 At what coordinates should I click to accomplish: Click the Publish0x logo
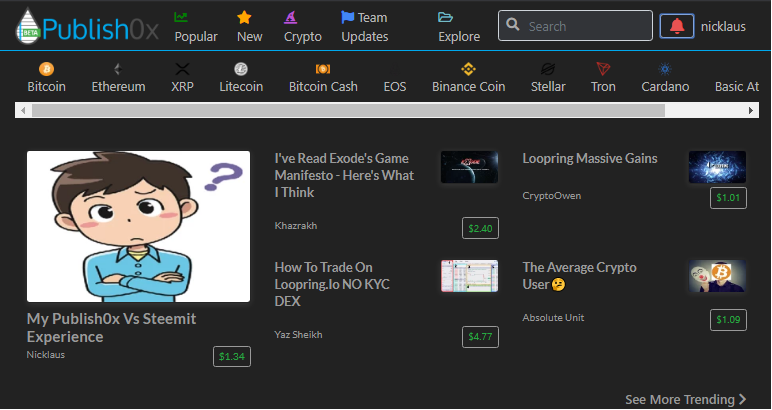click(87, 27)
